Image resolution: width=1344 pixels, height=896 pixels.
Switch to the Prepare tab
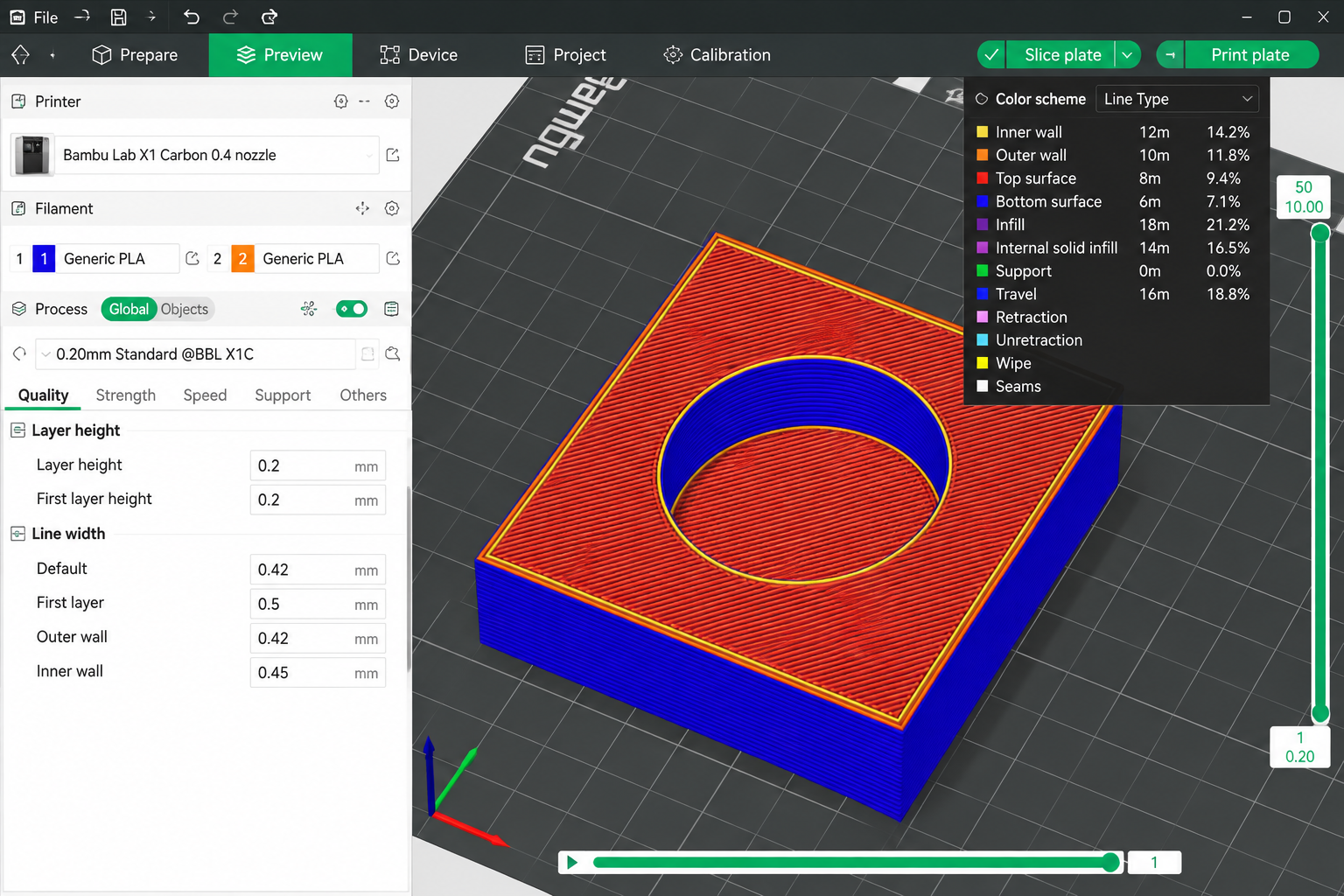[135, 55]
